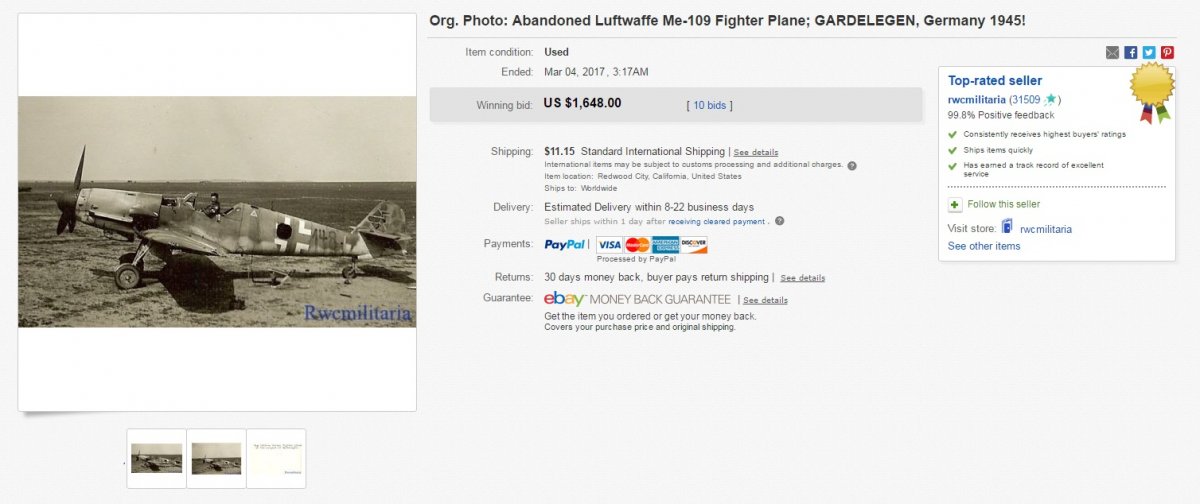Image resolution: width=1200 pixels, height=504 pixels.
Task: See details of eBay Money Back Guarantee
Action: (765, 300)
